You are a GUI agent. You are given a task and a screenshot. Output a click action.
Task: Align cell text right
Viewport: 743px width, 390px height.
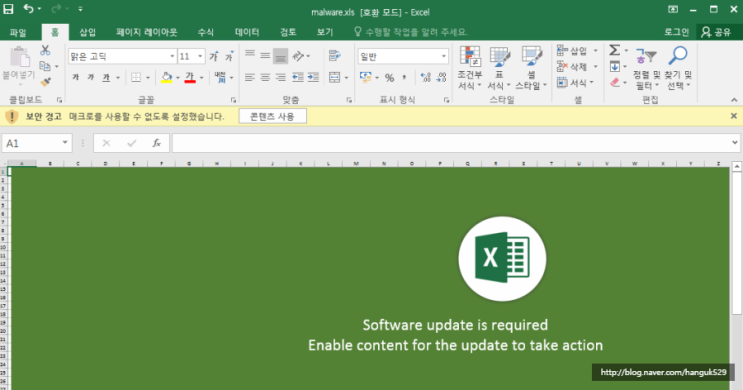[281, 77]
